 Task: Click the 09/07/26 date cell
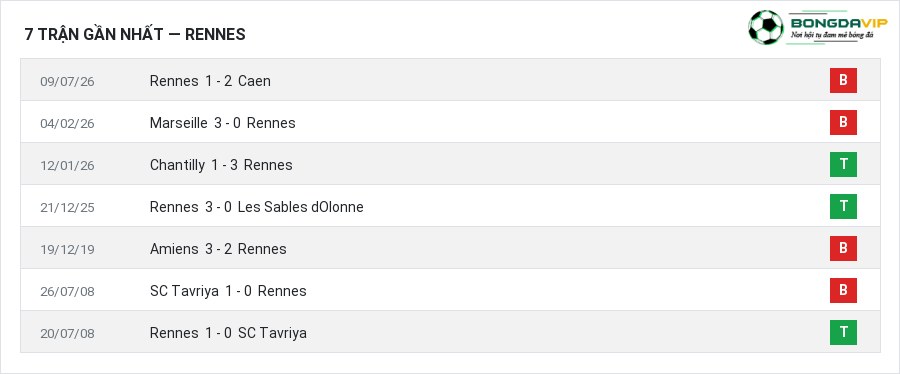(x=67, y=81)
